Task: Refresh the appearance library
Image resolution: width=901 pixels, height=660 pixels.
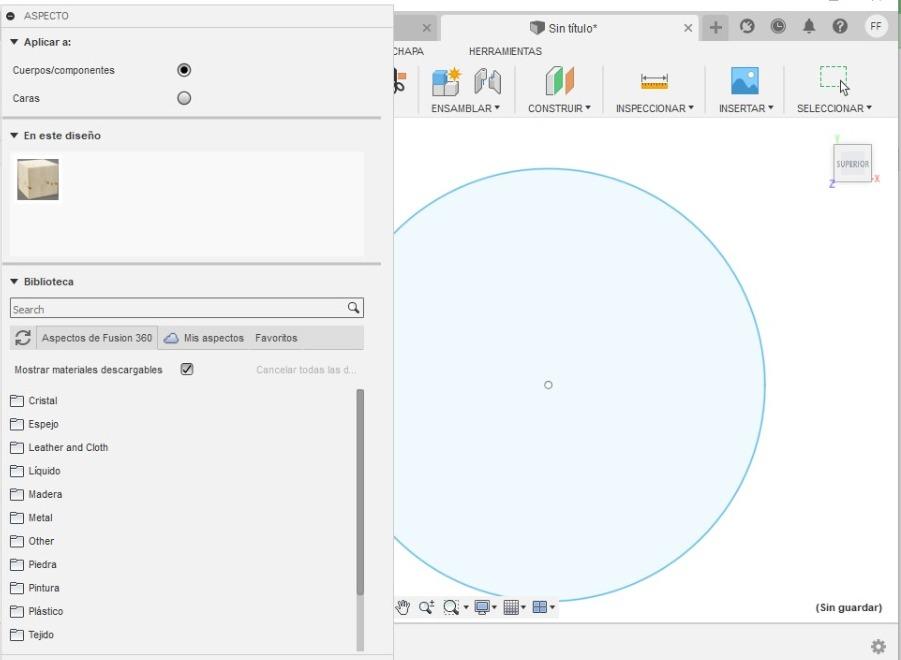Action: [23, 338]
